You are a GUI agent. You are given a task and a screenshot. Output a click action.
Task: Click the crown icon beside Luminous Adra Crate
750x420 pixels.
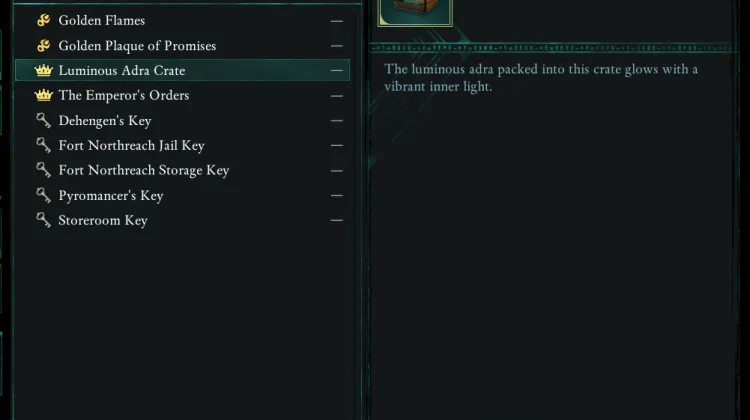tap(43, 70)
